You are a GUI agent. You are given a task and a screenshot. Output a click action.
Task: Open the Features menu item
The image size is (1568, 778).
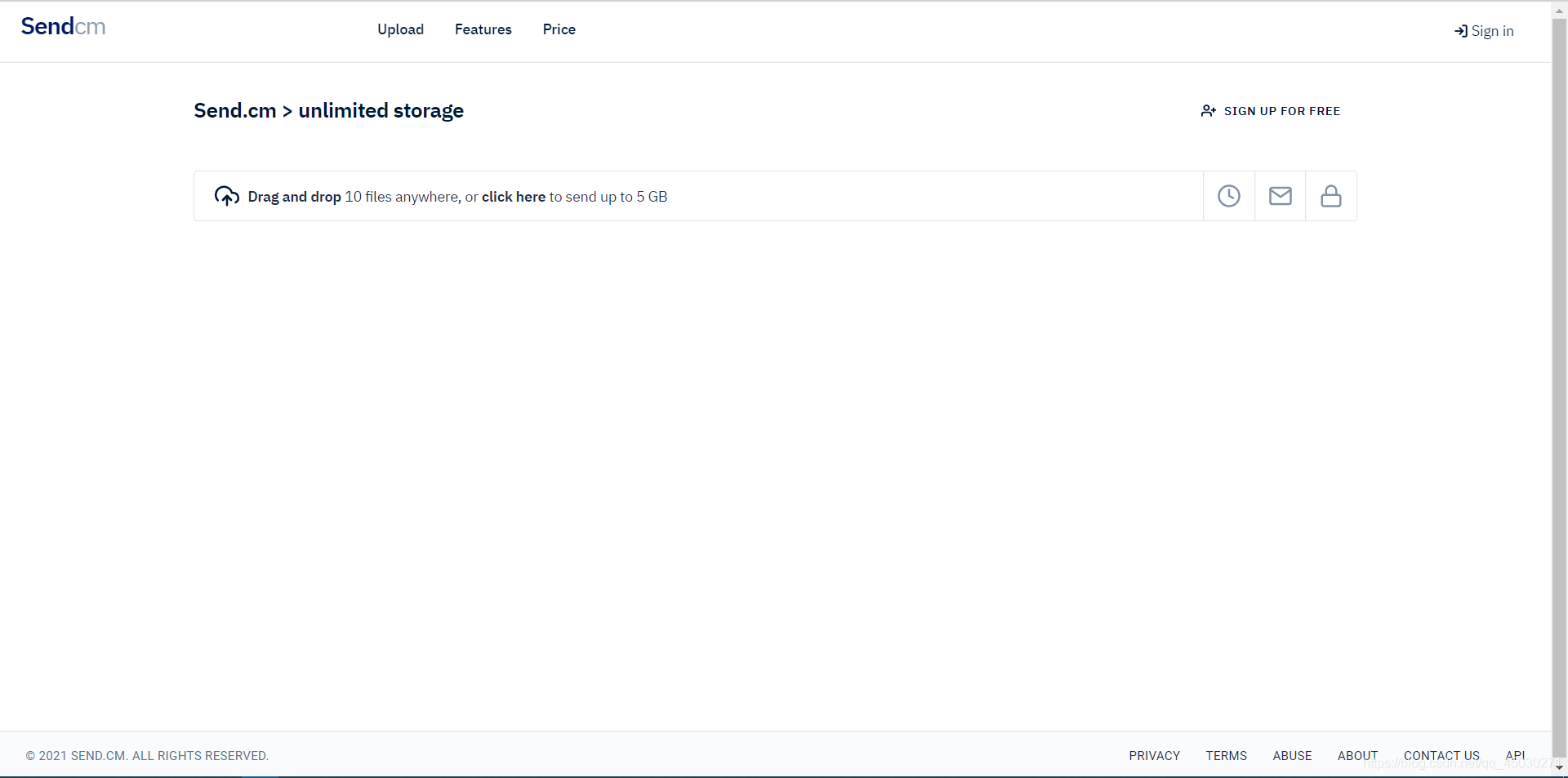pyautogui.click(x=483, y=29)
